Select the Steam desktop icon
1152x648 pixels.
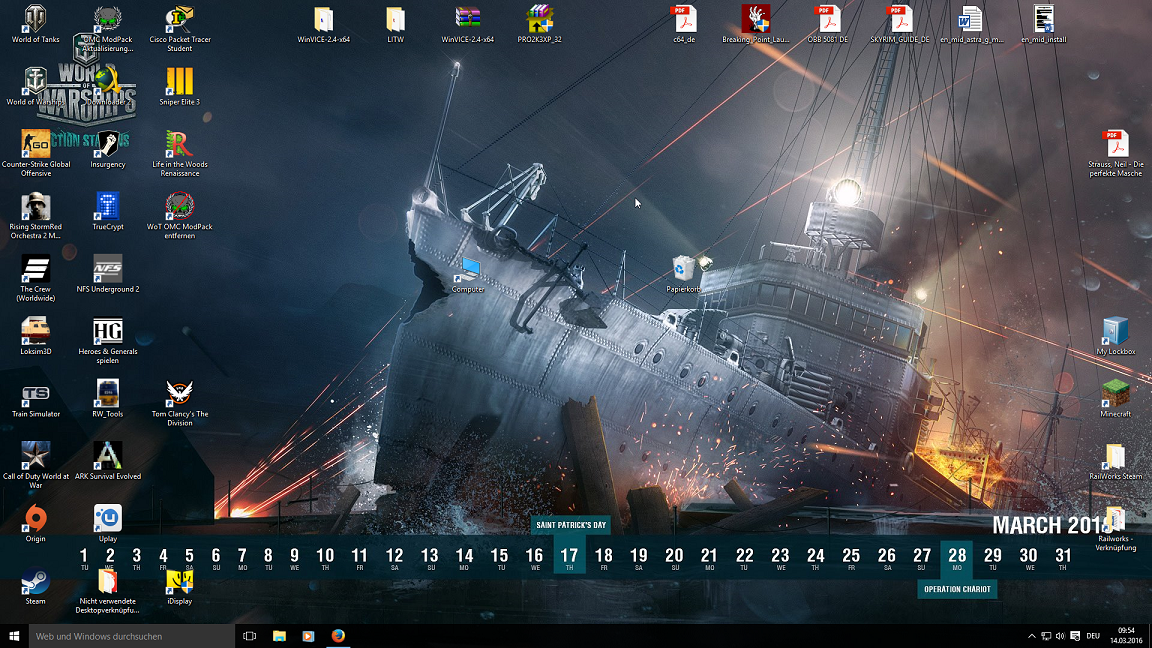point(35,586)
